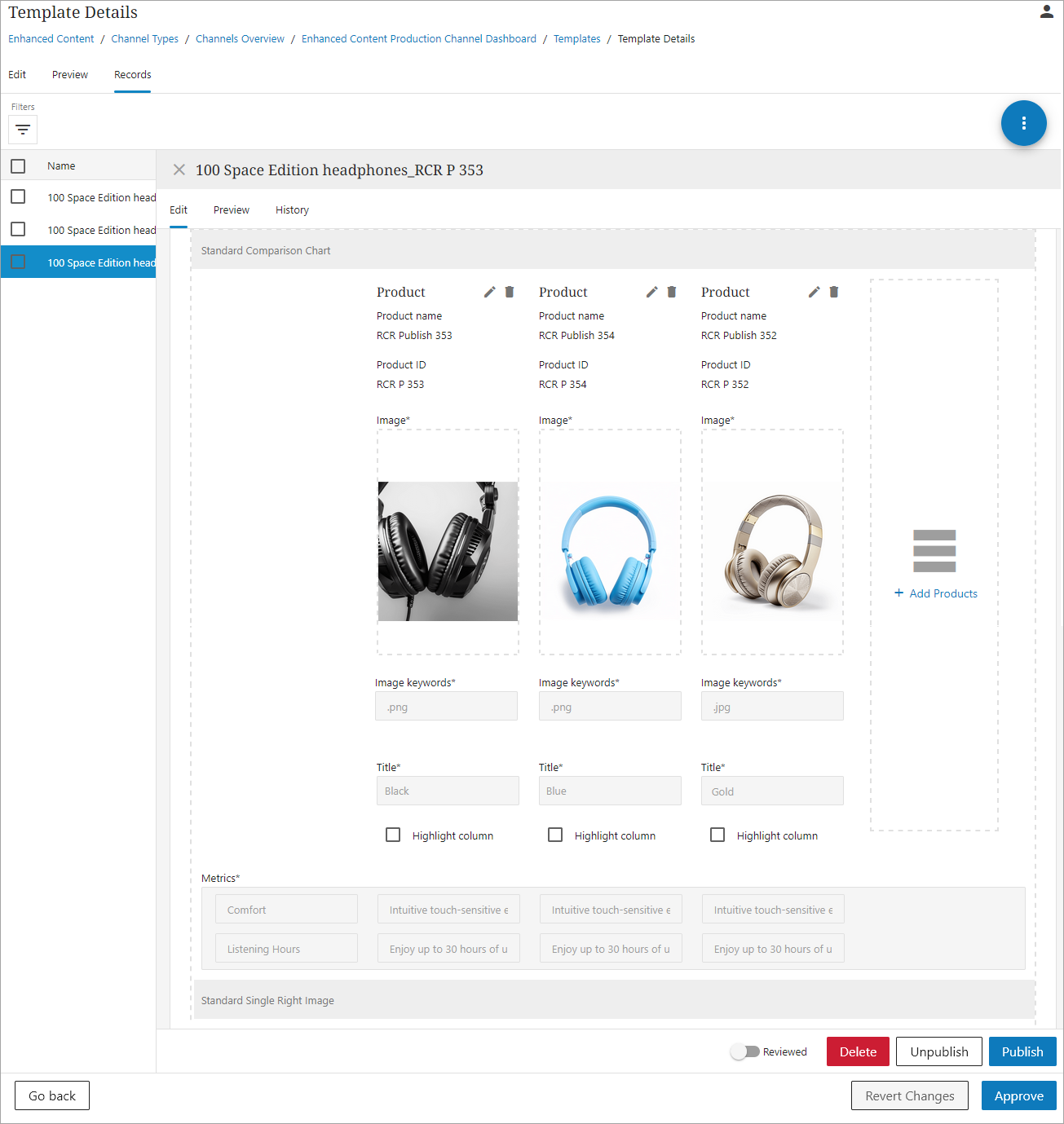Click the user profile icon
Screen dimensions: 1064x1124
click(1046, 12)
